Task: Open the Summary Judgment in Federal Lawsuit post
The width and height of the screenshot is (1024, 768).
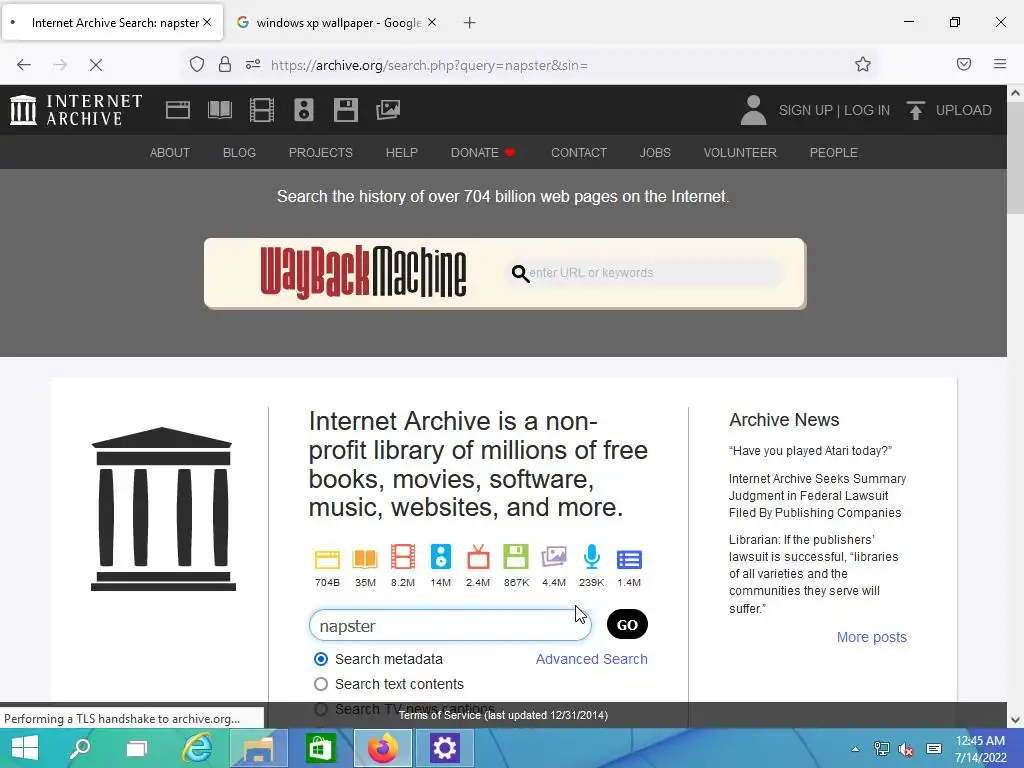Action: tap(818, 496)
